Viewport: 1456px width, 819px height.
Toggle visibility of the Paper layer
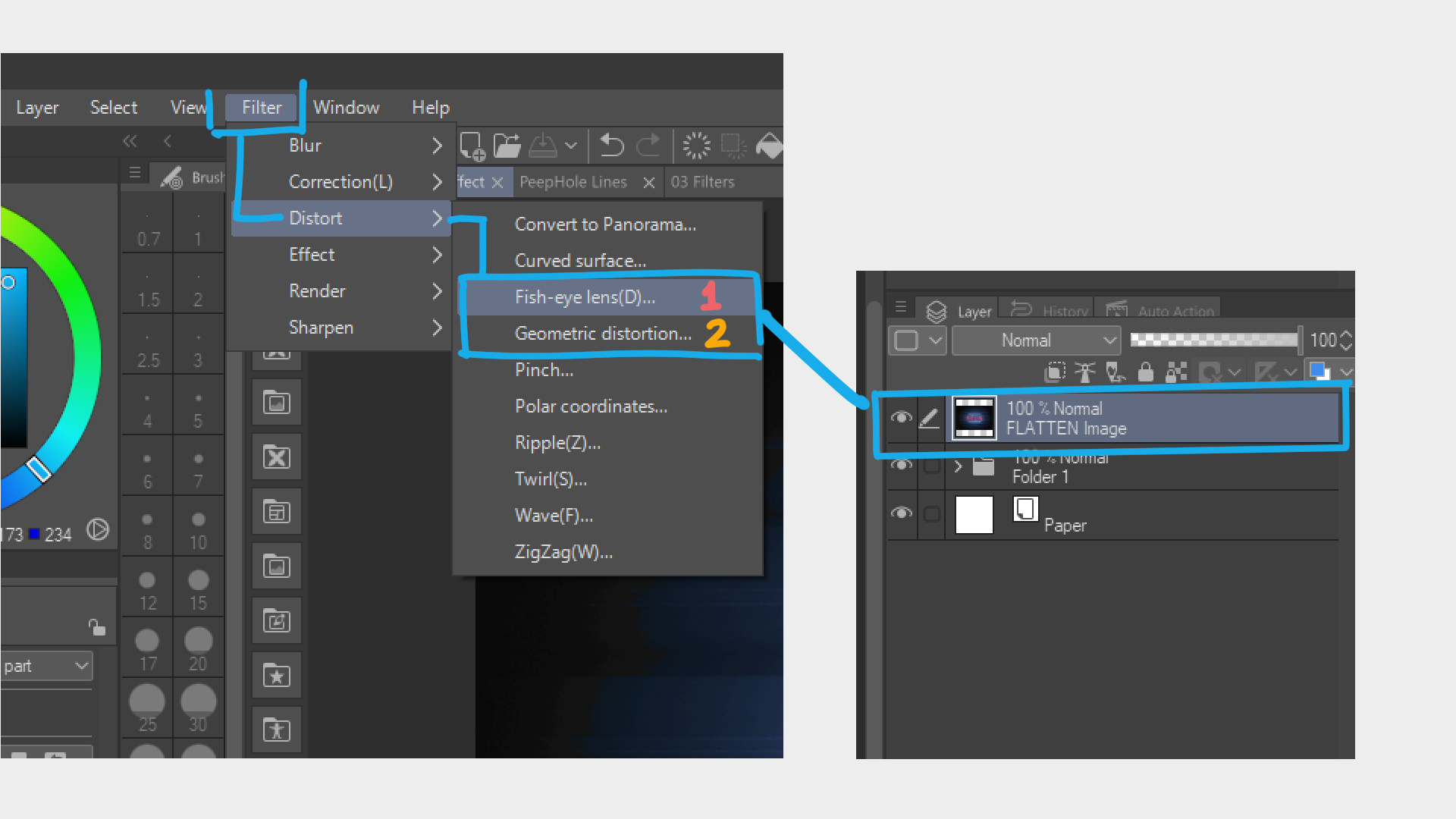pos(902,513)
